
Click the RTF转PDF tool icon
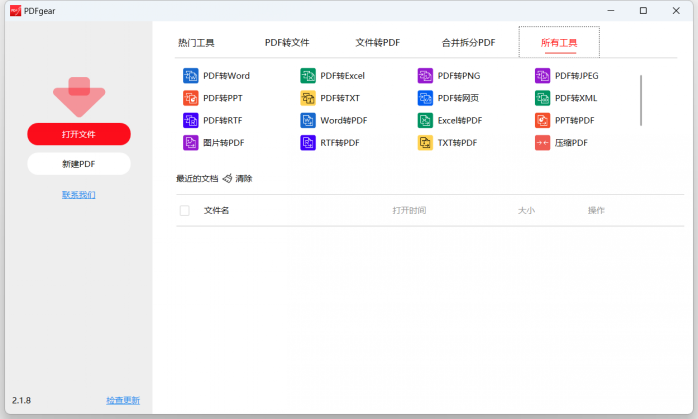point(308,142)
